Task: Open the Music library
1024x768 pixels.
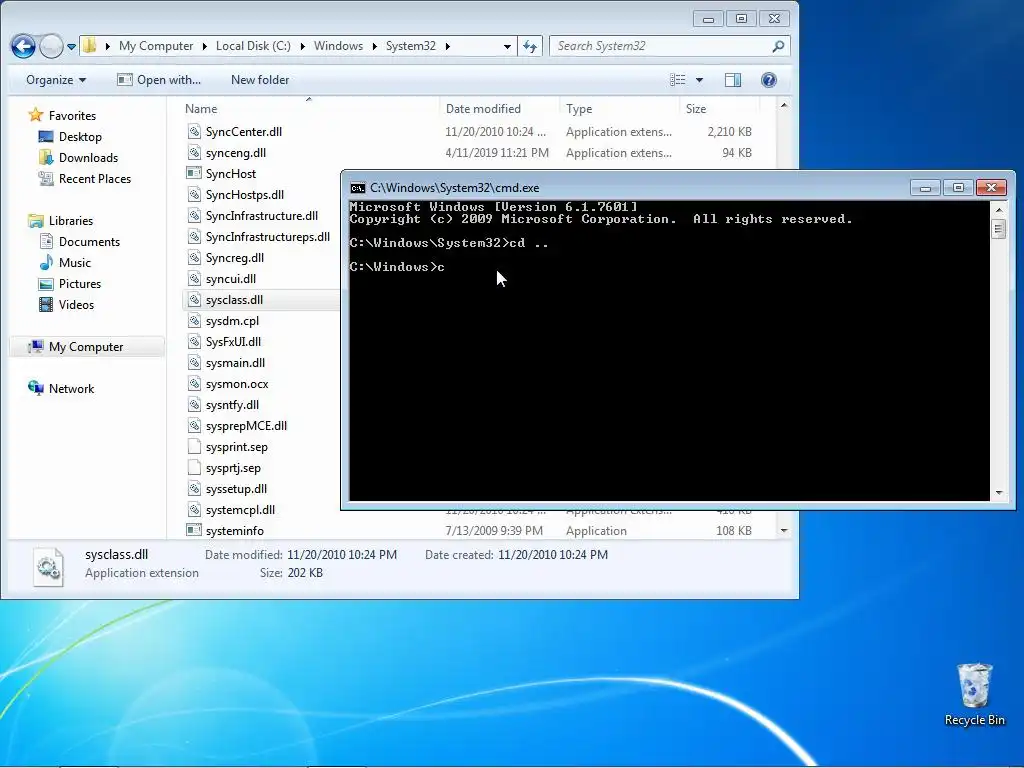Action: click(74, 263)
